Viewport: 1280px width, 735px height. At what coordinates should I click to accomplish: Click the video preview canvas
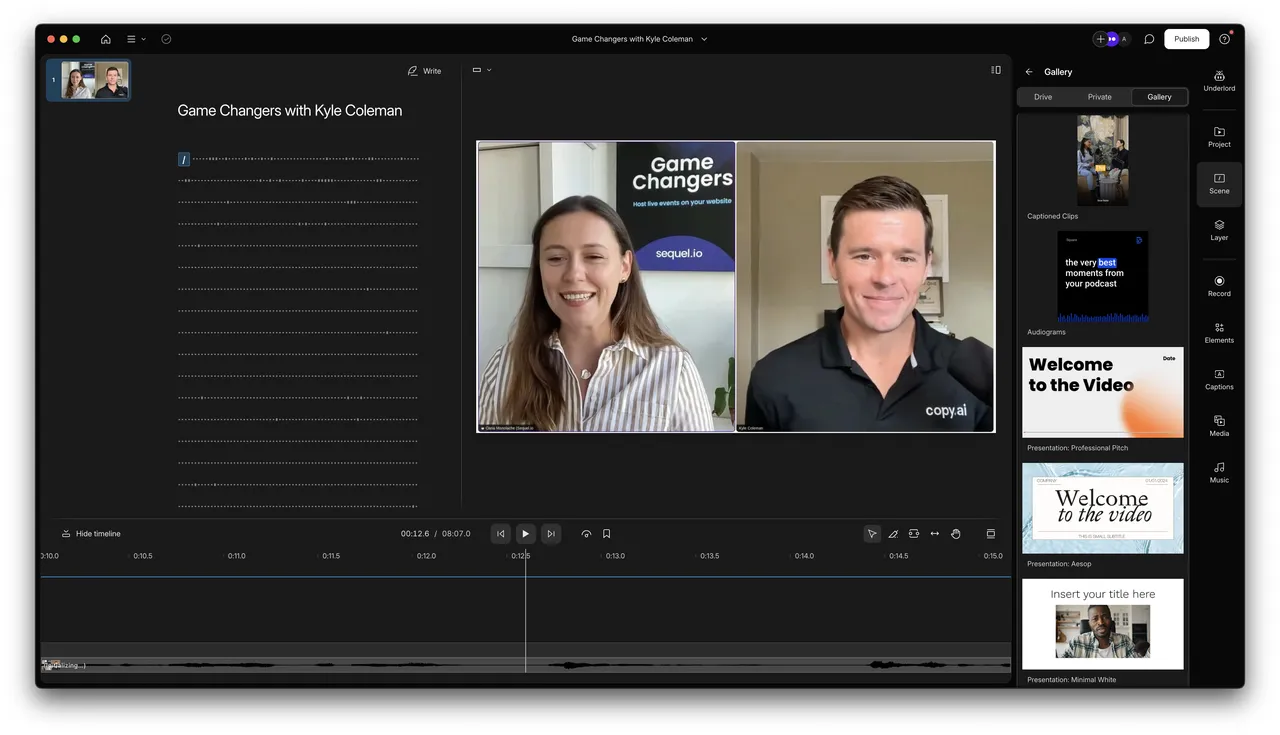click(736, 286)
